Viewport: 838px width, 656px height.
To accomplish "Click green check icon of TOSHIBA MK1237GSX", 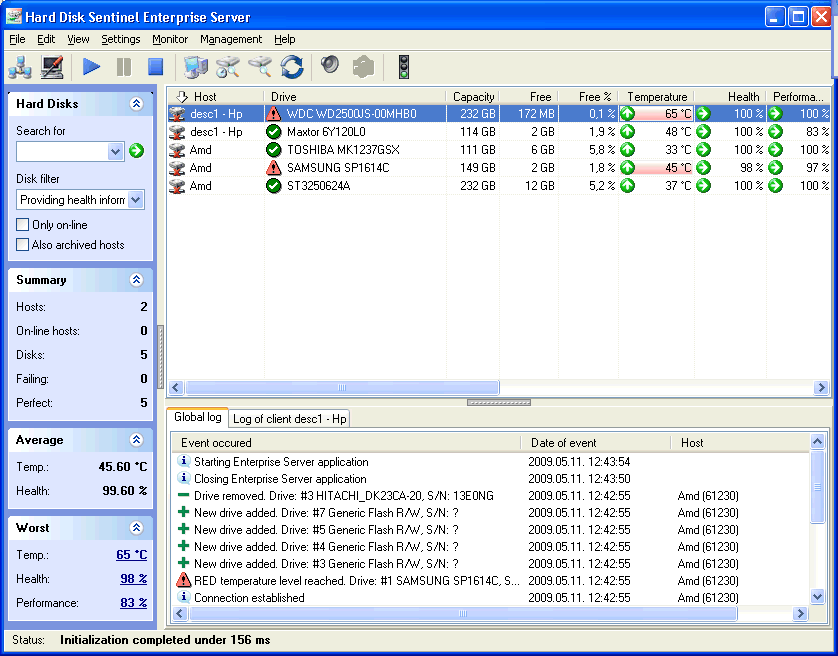I will click(273, 150).
